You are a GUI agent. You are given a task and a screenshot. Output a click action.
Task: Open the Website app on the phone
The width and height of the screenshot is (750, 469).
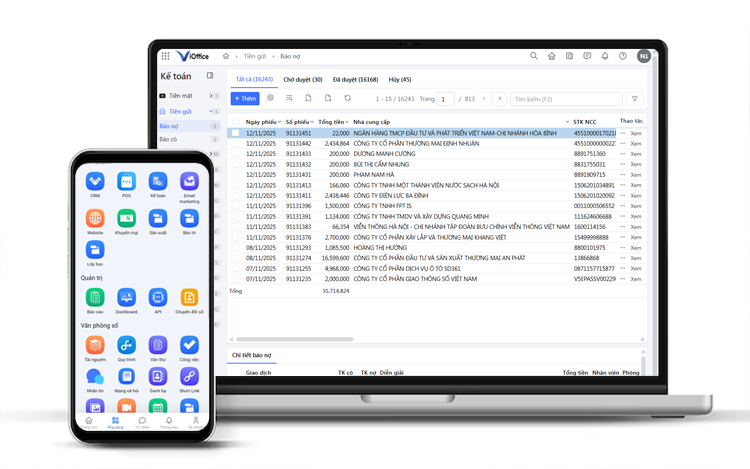[x=95, y=218]
